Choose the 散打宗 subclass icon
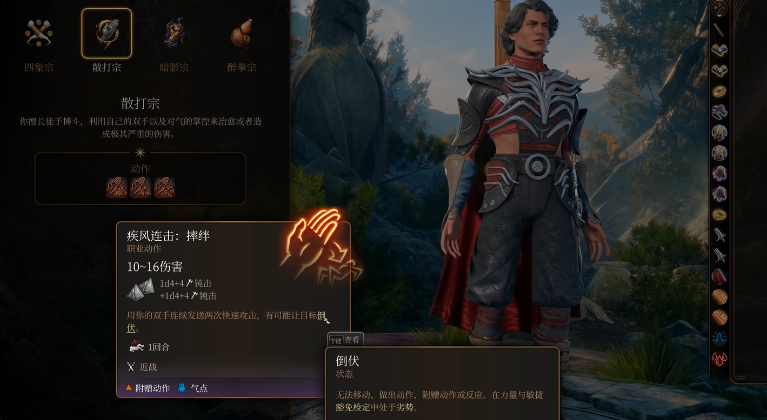The image size is (767, 420). pos(107,33)
